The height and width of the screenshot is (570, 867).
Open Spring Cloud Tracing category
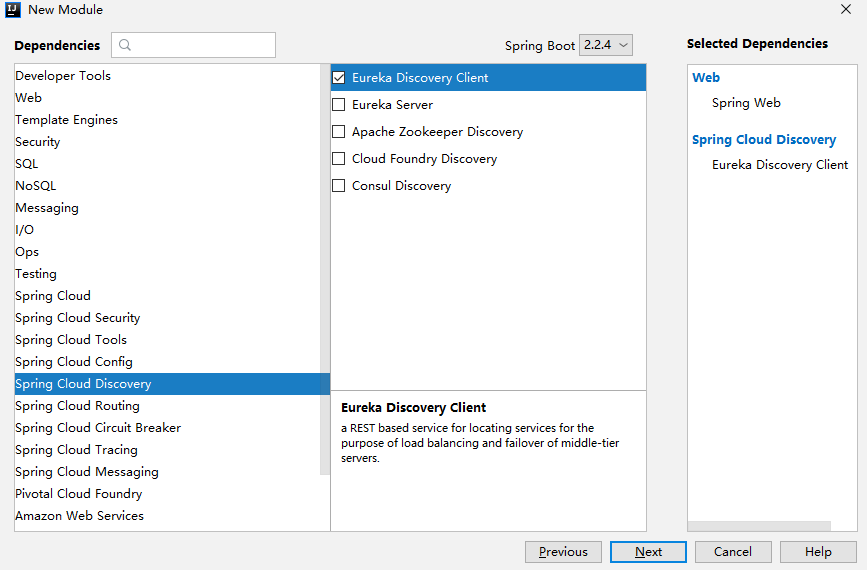click(168, 450)
